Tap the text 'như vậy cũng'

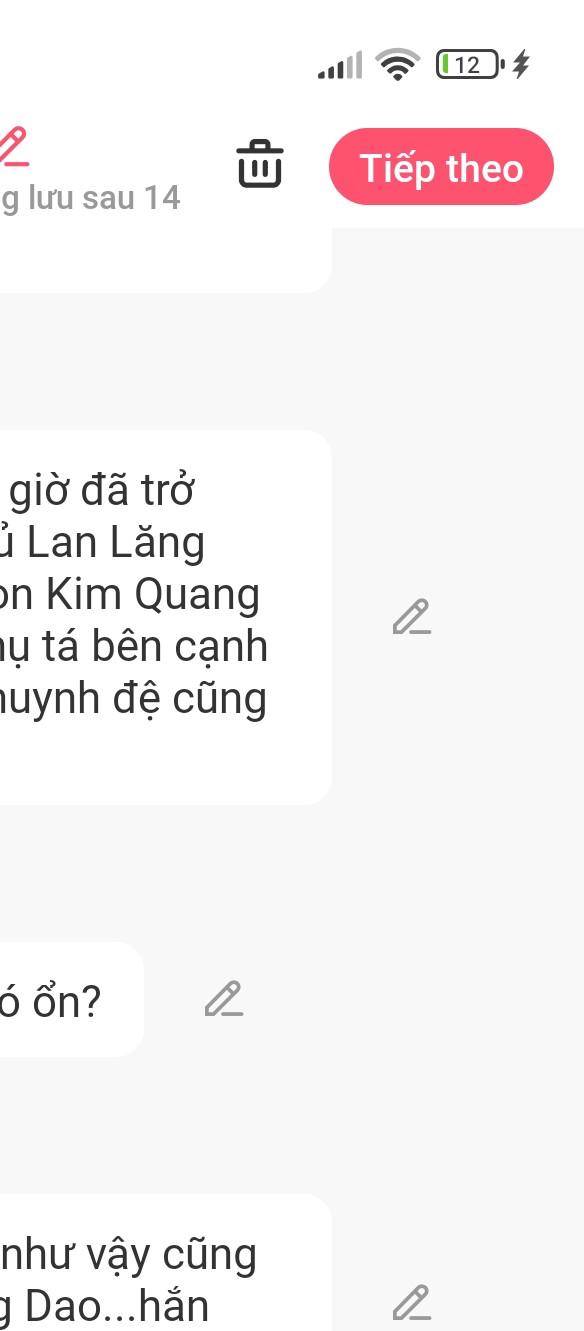pos(129,1255)
